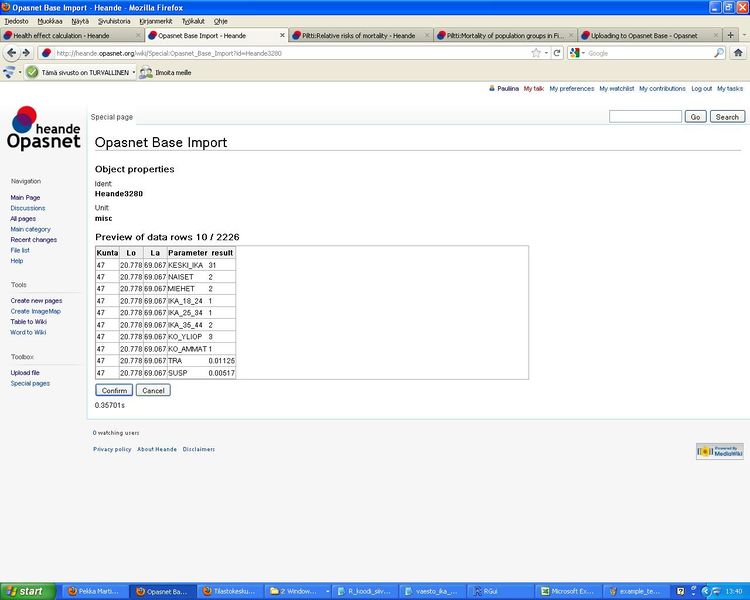The image size is (750, 600).
Task: Confirm the data import
Action: click(114, 390)
